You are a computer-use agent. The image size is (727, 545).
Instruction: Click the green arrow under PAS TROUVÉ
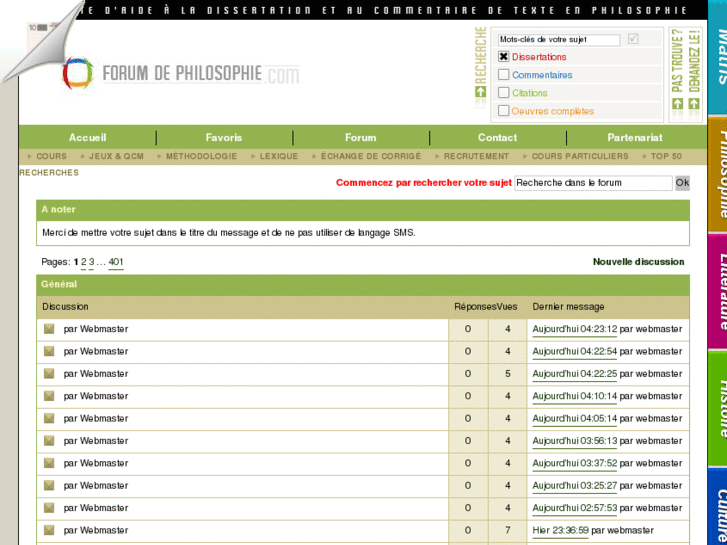(678, 103)
